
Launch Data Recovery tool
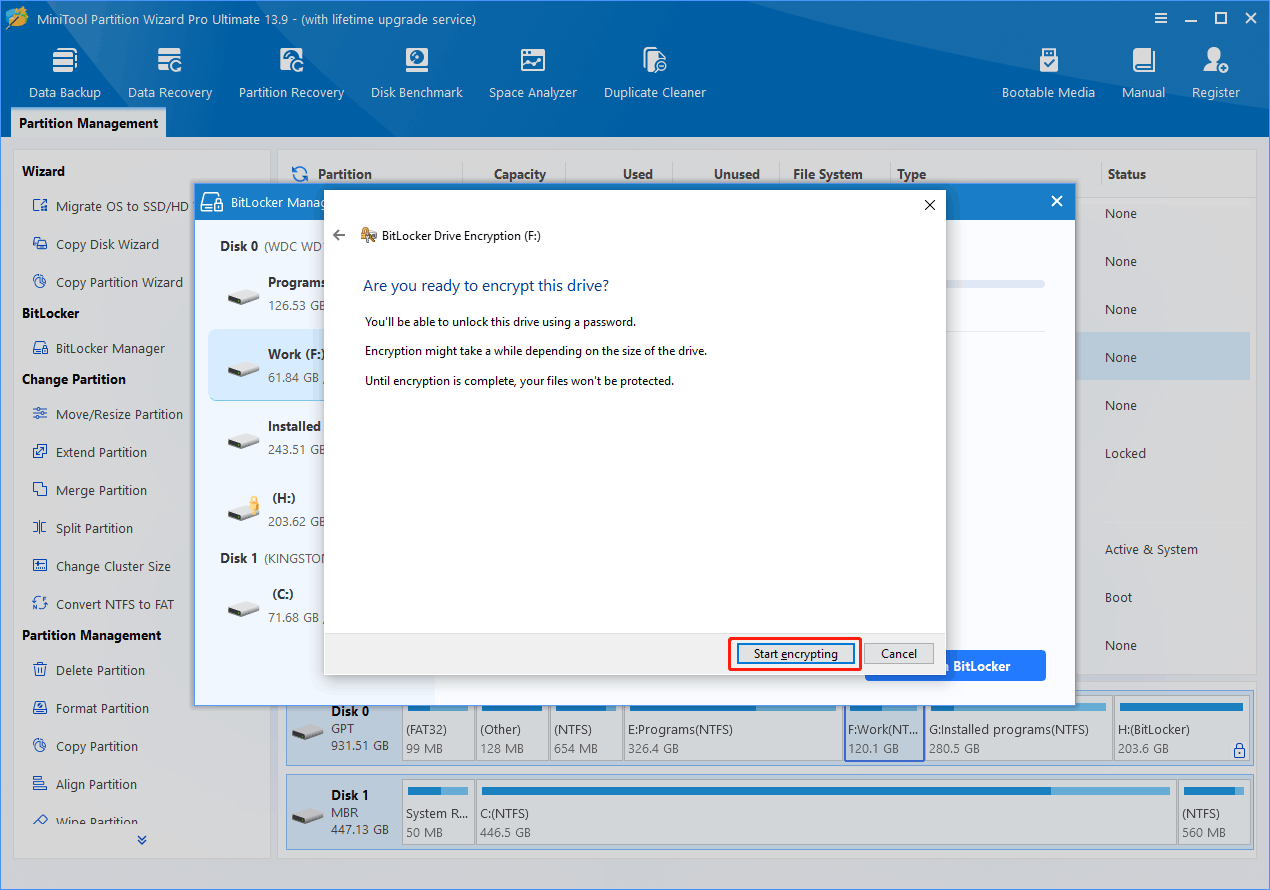pos(170,73)
